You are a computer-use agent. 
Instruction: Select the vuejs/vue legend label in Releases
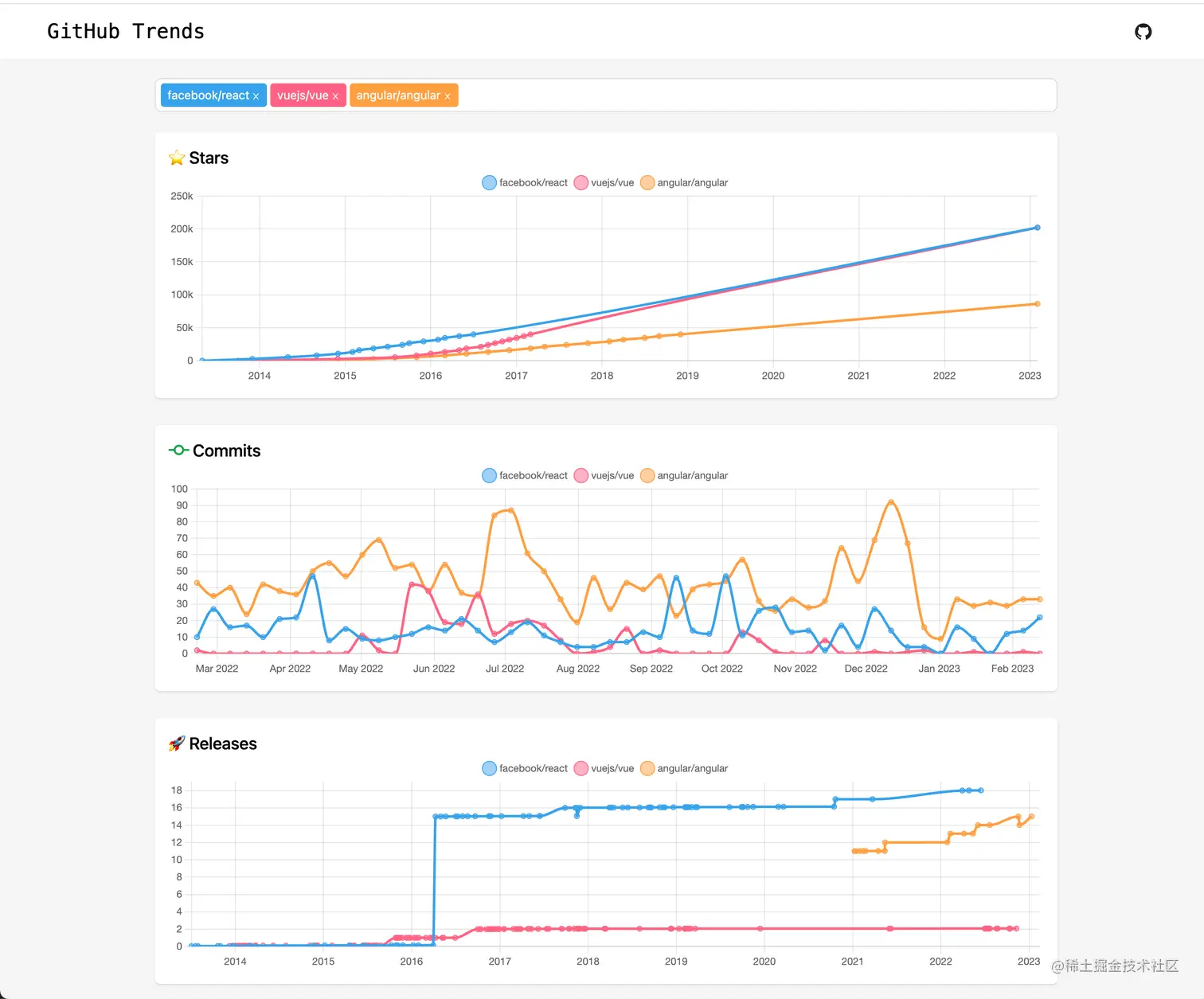(613, 768)
